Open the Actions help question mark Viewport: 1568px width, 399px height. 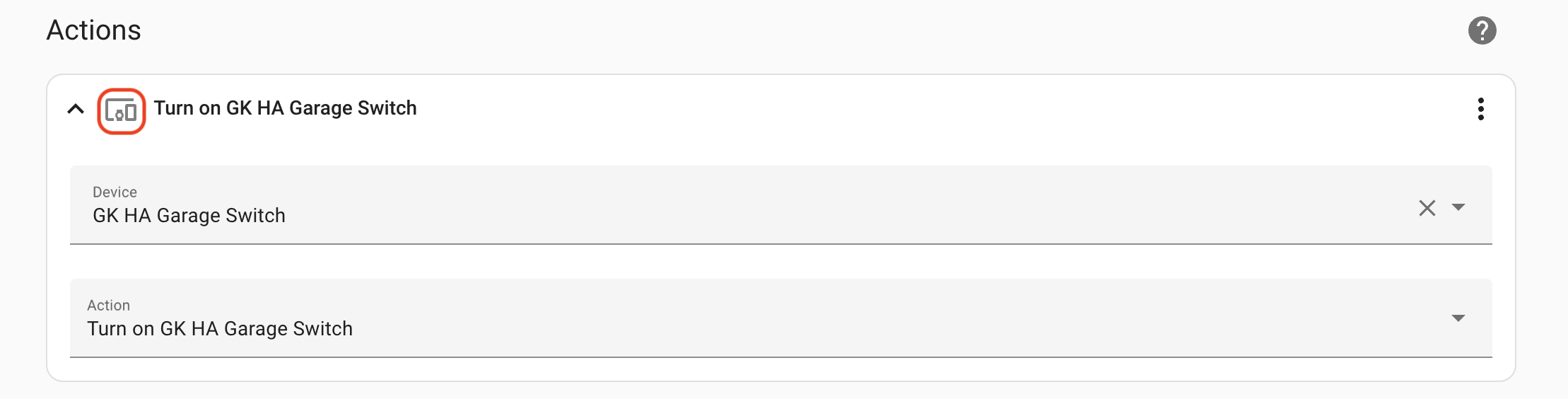pos(1482,30)
